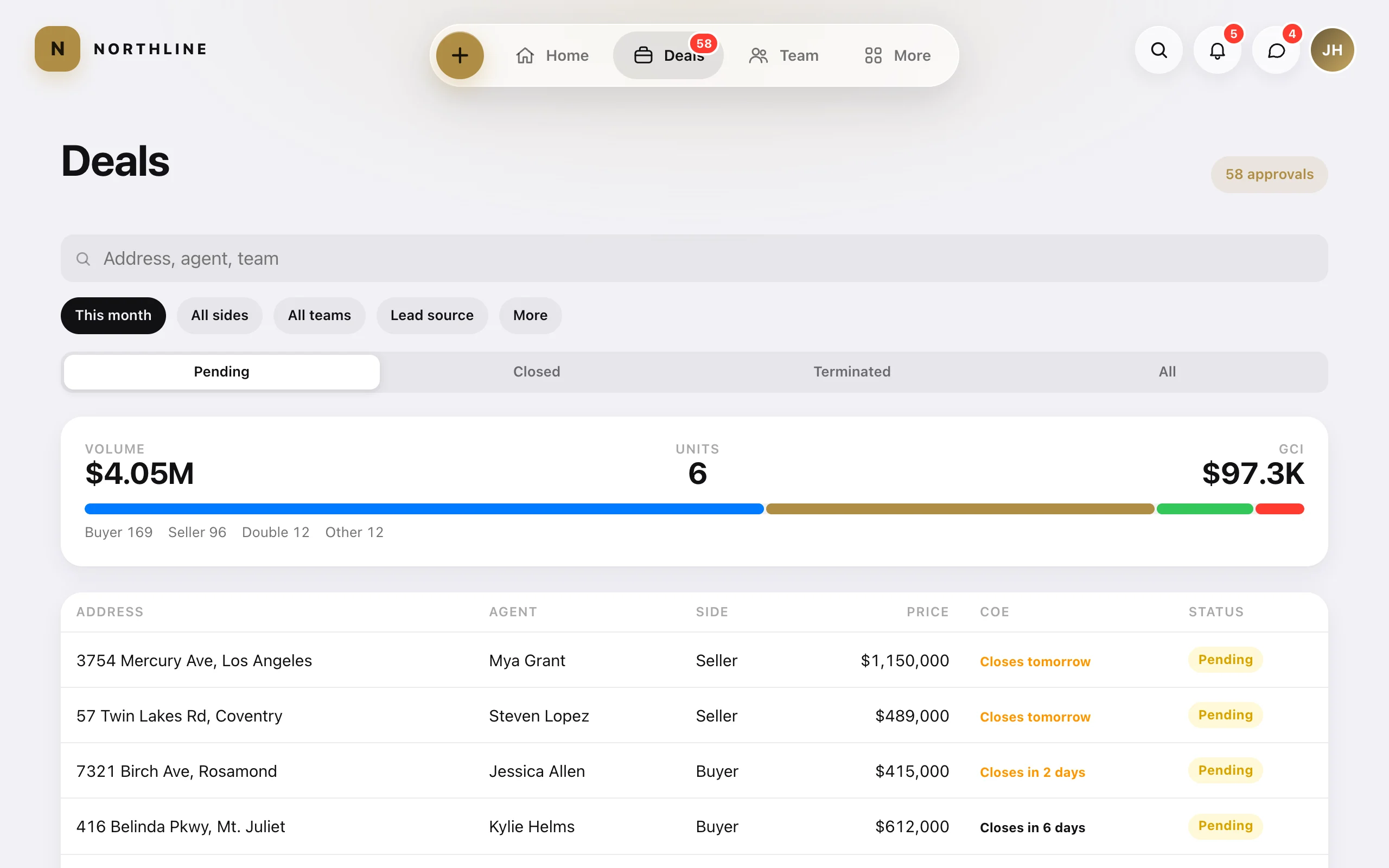Click Closes in 2 days label

tap(1032, 772)
